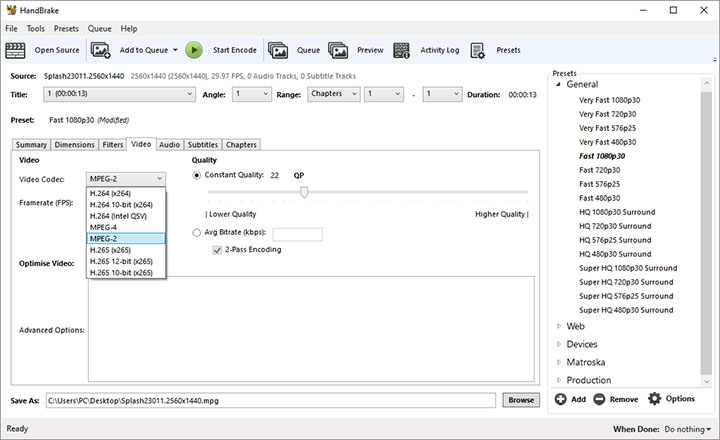
Task: Open the Tools menu
Action: pos(36,29)
